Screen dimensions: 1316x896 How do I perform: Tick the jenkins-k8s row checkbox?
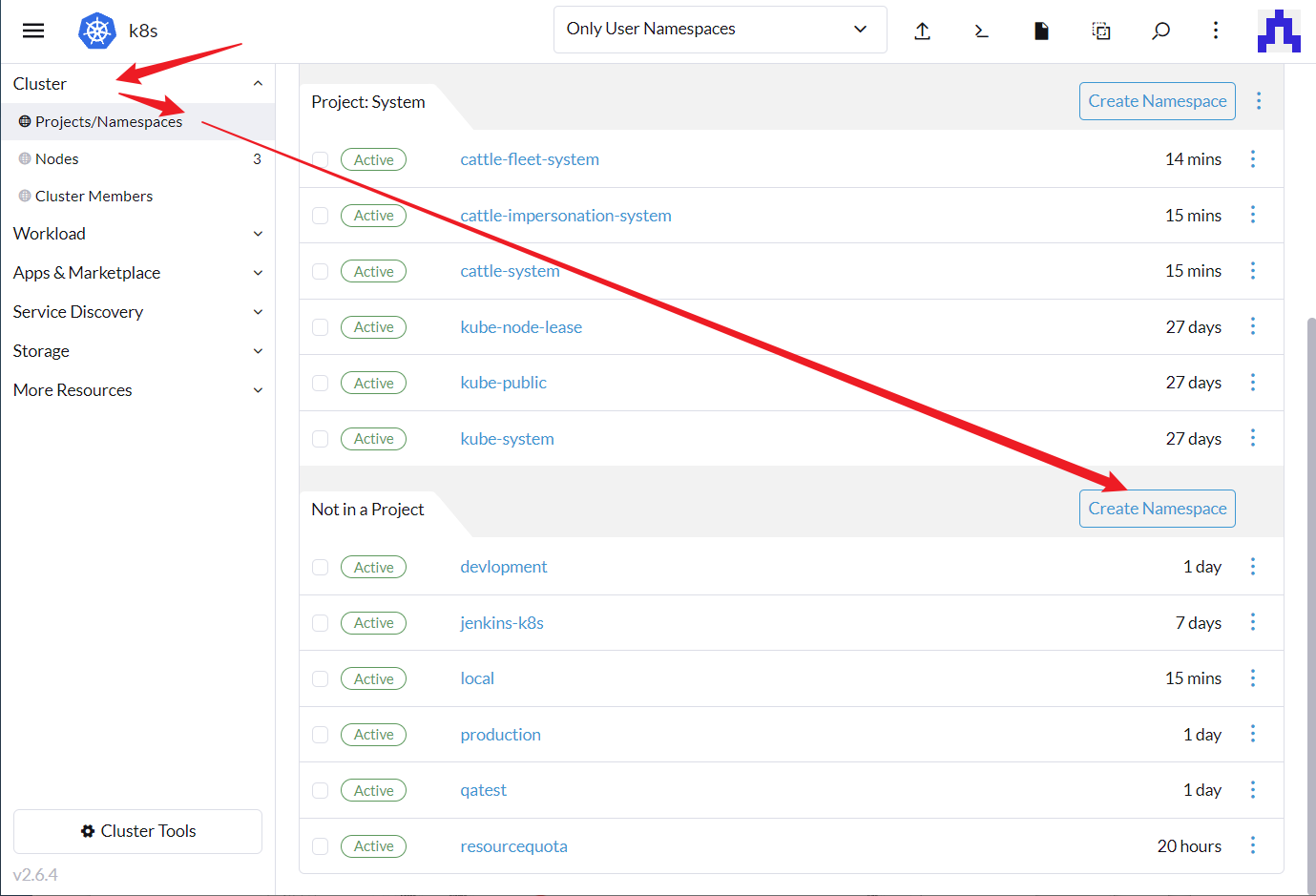coord(321,623)
